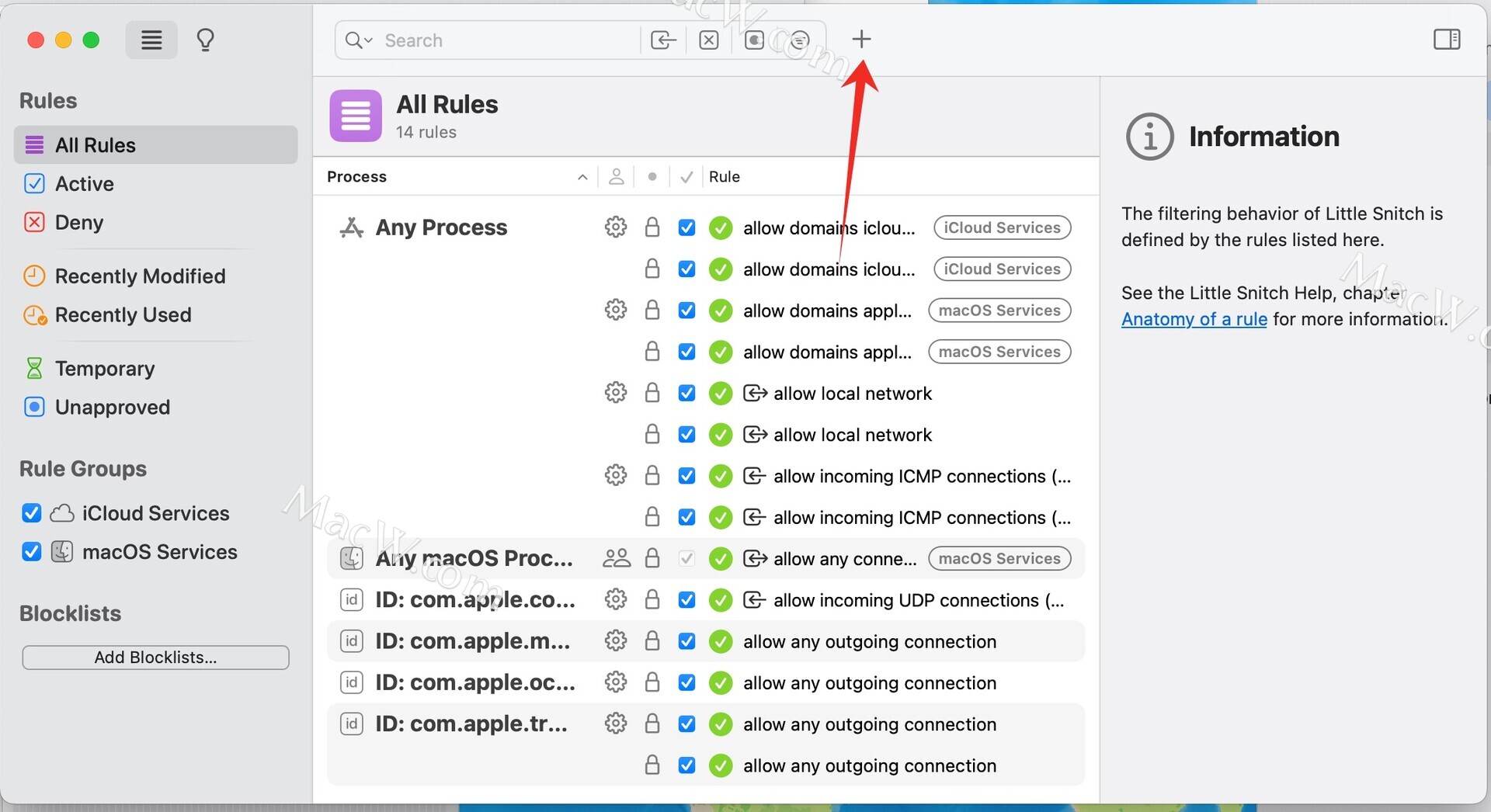
Task: Uncheck macOS Services rule group checkbox
Action: (x=32, y=552)
